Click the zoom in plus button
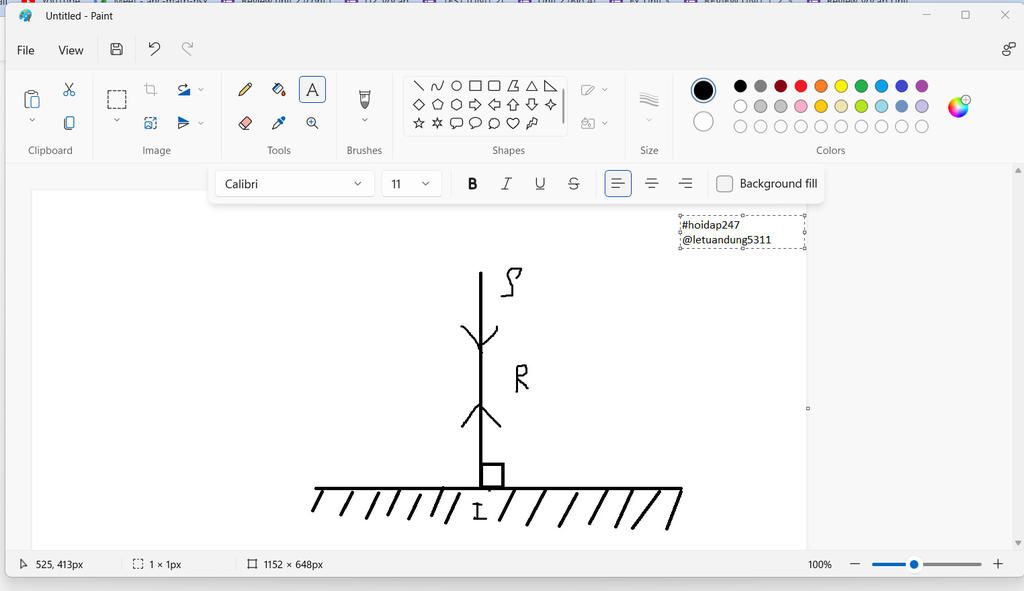The height and width of the screenshot is (591, 1024). [x=998, y=564]
